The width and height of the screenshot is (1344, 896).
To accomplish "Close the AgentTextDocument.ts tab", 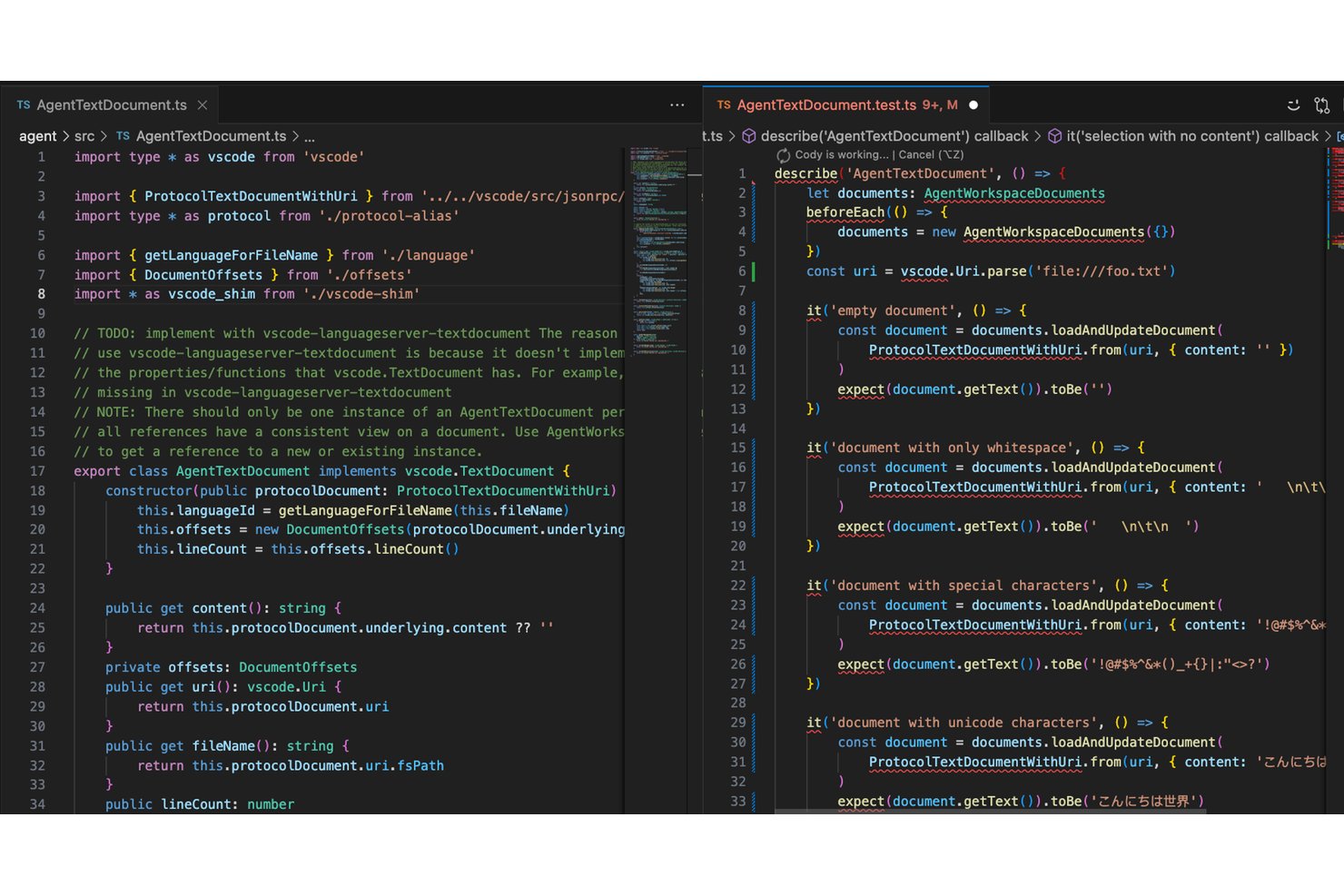I will coord(203,105).
